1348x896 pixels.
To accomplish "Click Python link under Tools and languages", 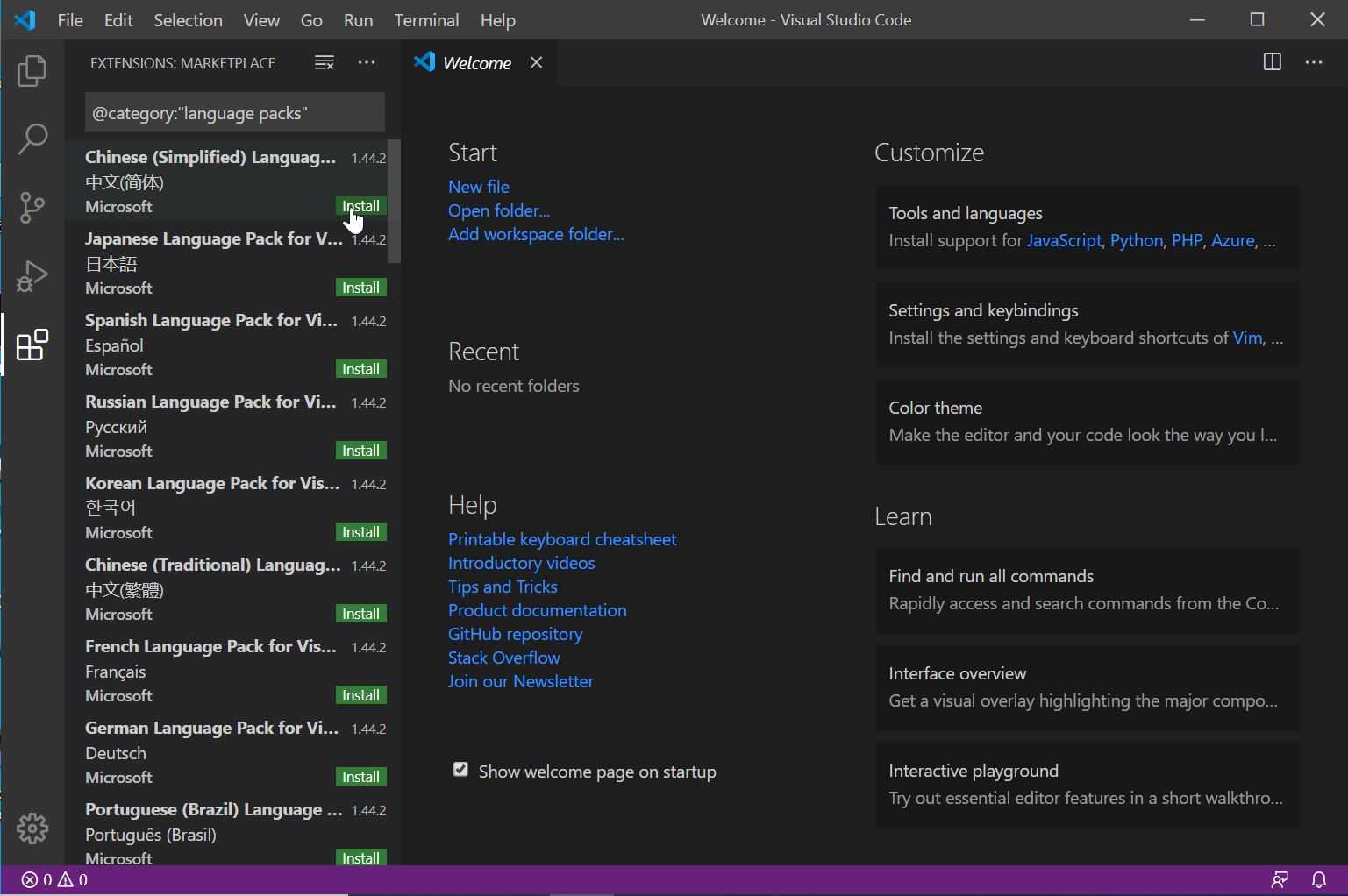I will point(1136,240).
